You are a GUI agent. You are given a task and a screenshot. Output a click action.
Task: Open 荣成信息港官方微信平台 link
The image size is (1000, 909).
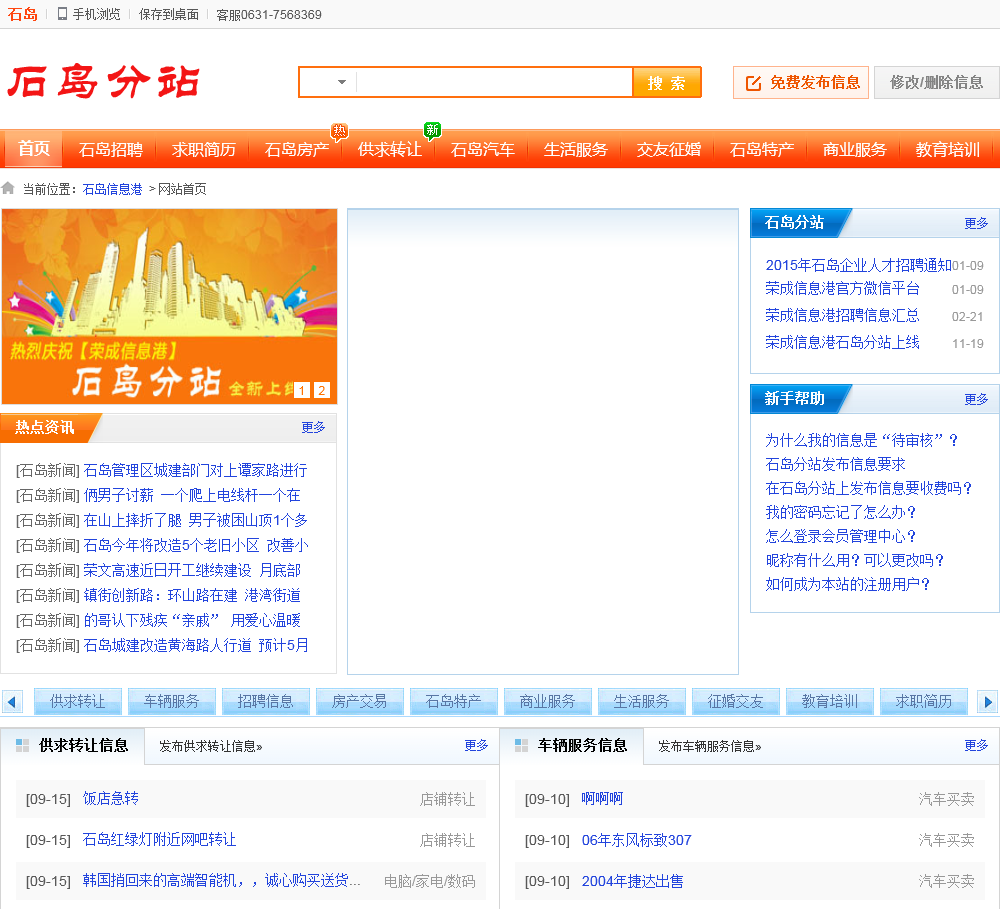(x=842, y=288)
